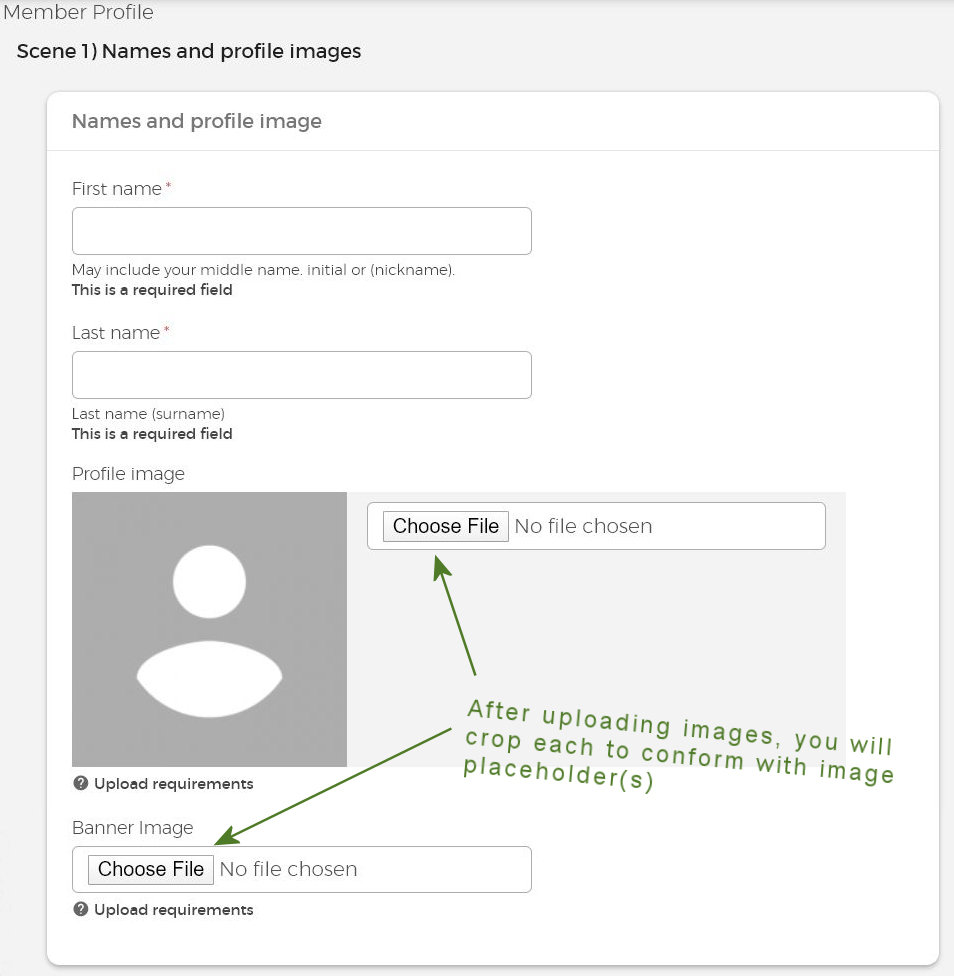This screenshot has width=954, height=976.
Task: Click the middle name helper text
Action: click(x=263, y=270)
